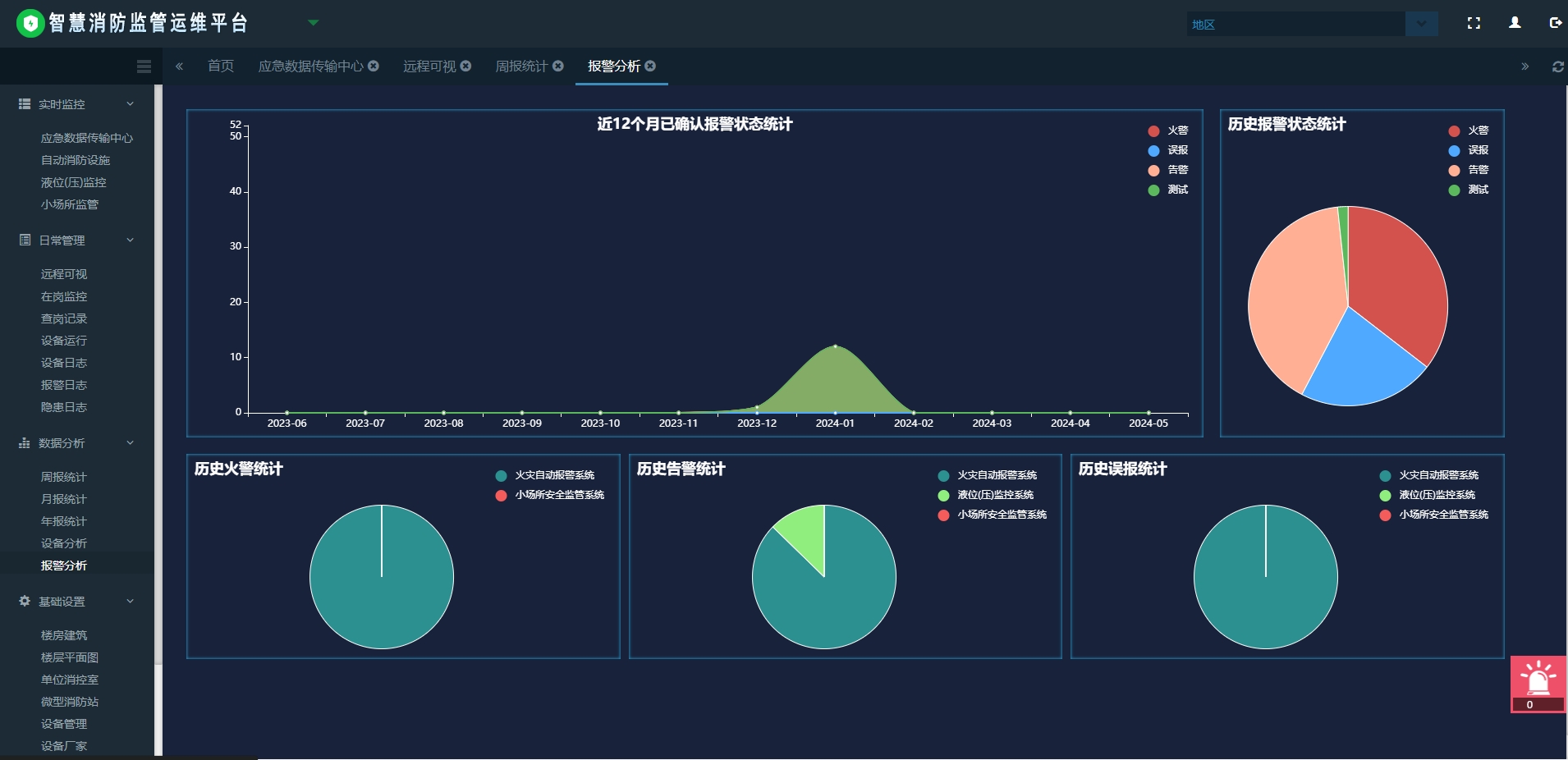Open 微型消防站 sidebar item

(x=70, y=702)
